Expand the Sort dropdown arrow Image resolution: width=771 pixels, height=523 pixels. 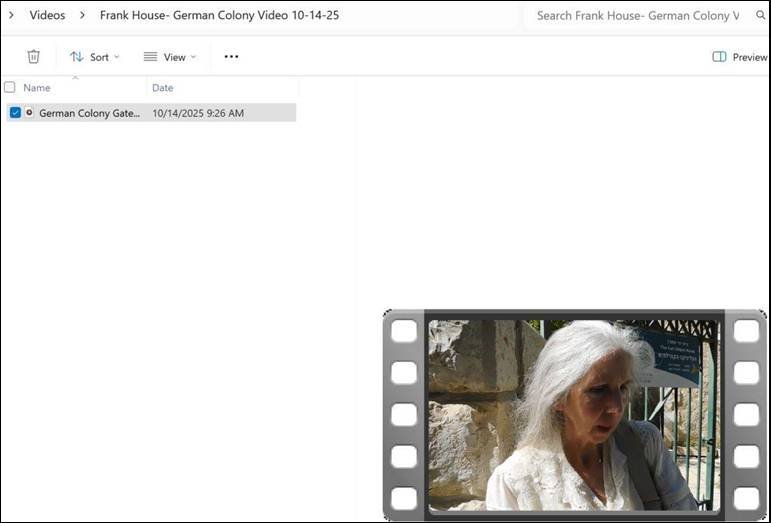pyautogui.click(x=117, y=57)
